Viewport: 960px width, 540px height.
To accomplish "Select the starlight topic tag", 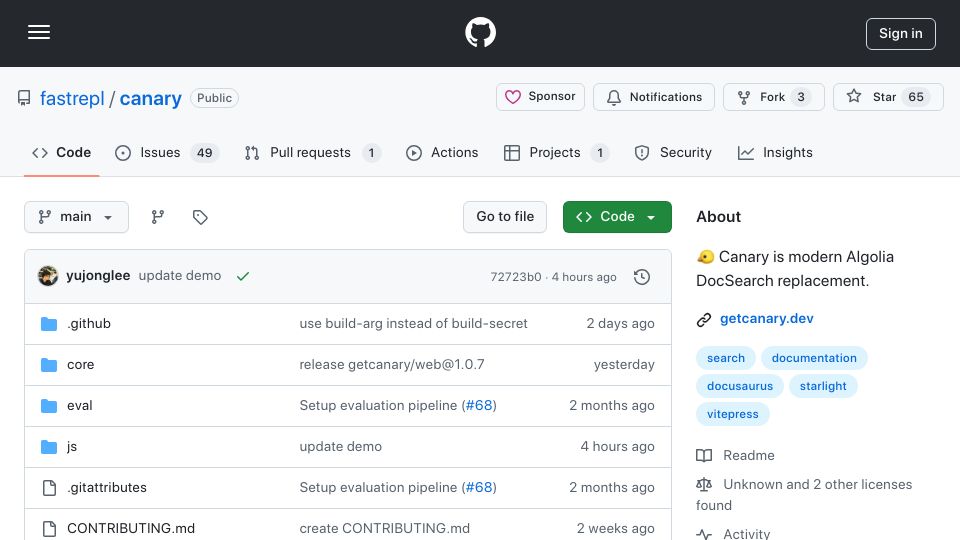I will [x=823, y=386].
